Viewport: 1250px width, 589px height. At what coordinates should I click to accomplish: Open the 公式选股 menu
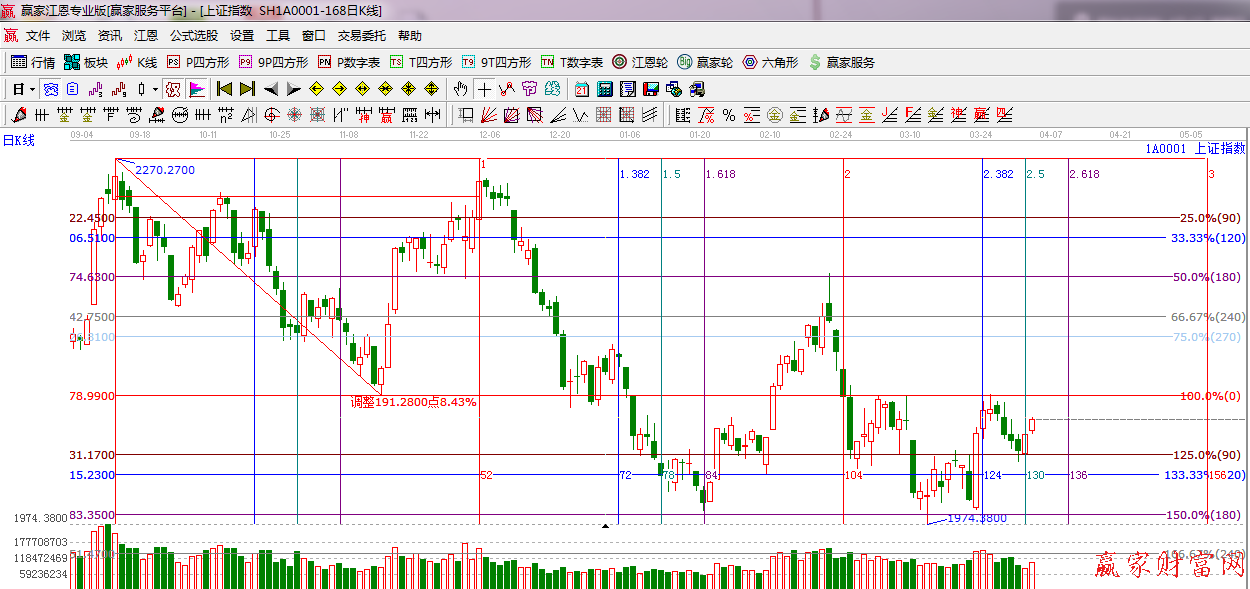click(x=193, y=36)
